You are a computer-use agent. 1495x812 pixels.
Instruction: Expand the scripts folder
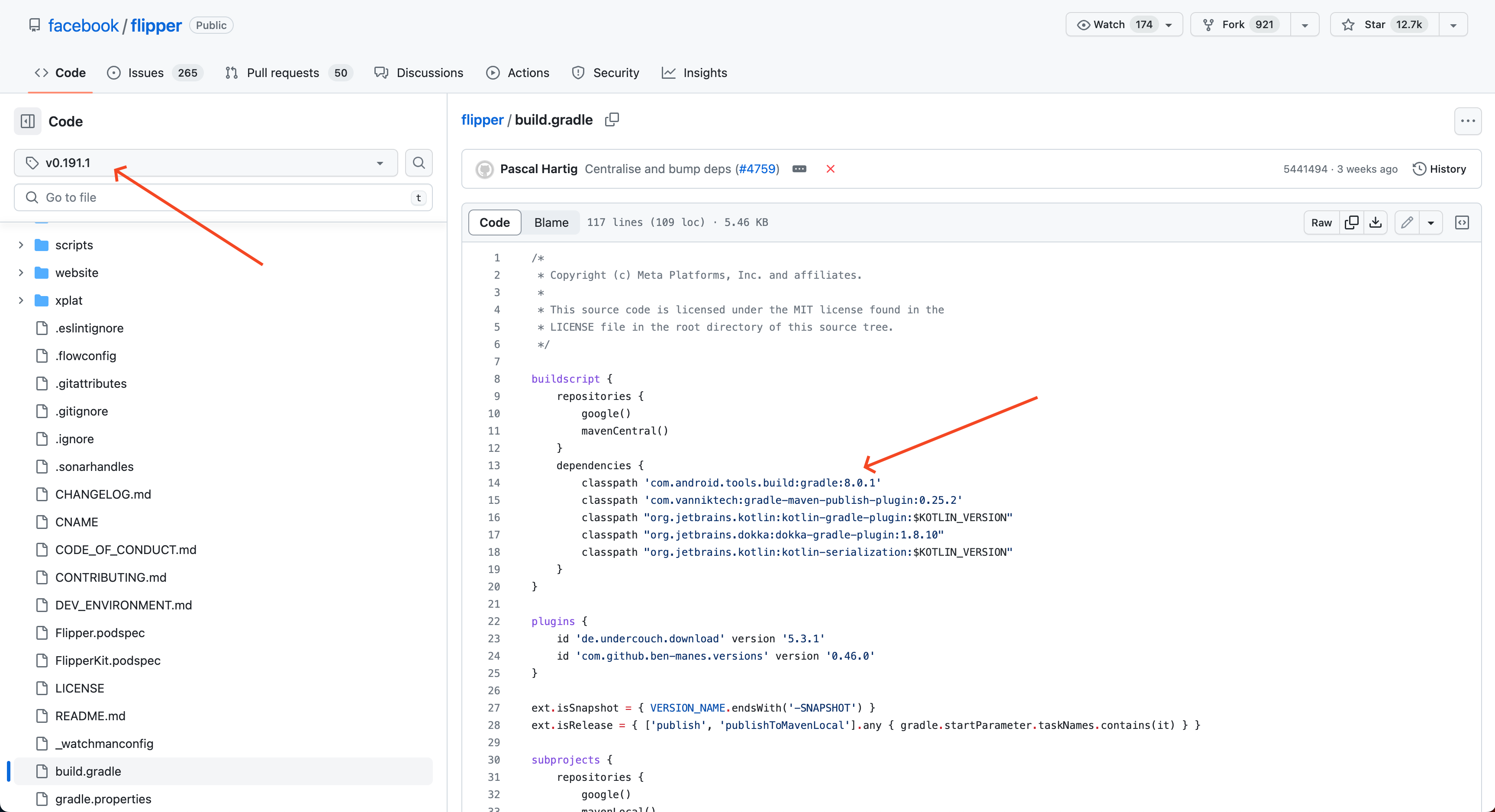22,245
